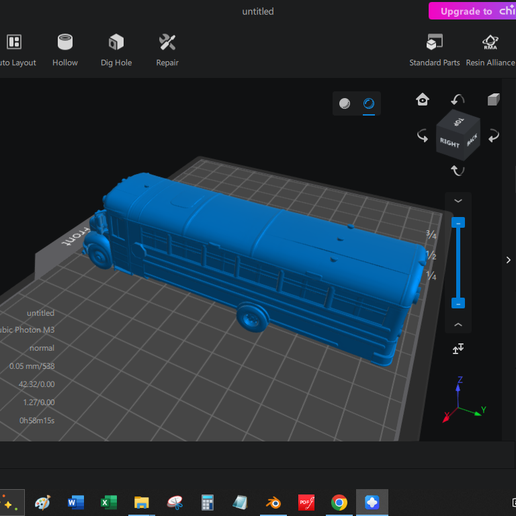Open Google Chrome from taskbar

click(339, 502)
